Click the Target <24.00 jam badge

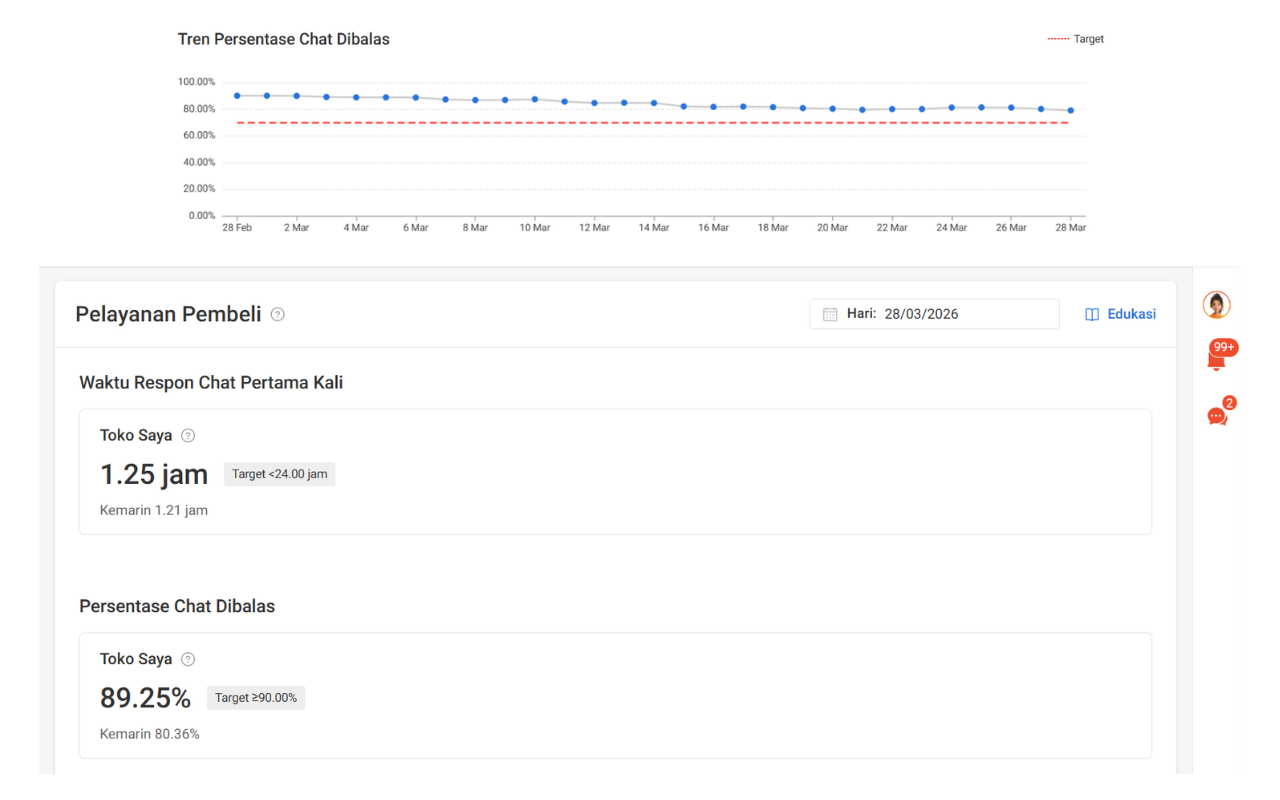(280, 474)
